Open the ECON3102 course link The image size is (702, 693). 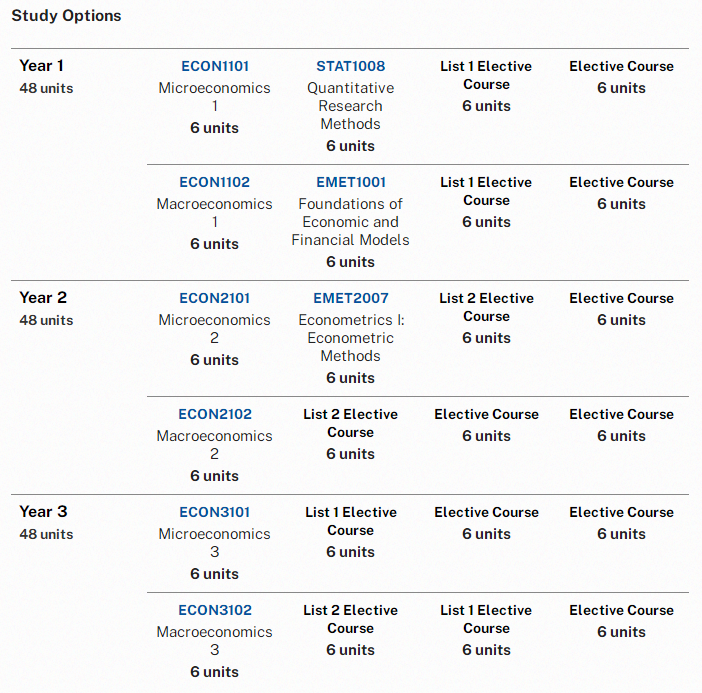215,610
